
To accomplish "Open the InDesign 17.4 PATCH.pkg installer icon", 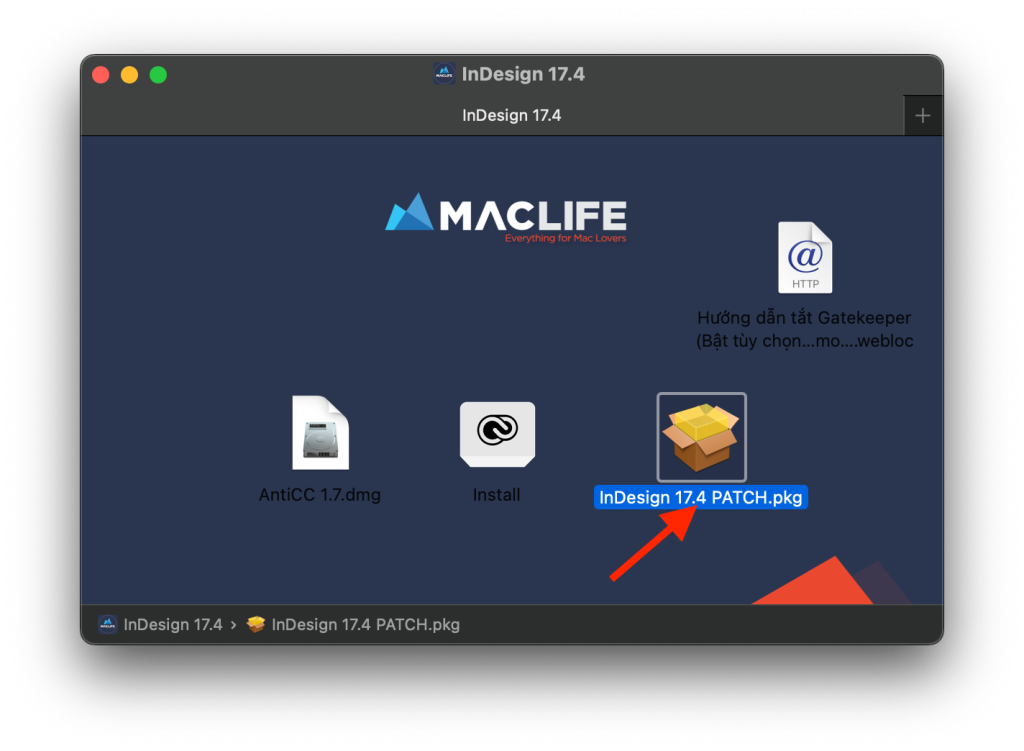I will [x=701, y=436].
